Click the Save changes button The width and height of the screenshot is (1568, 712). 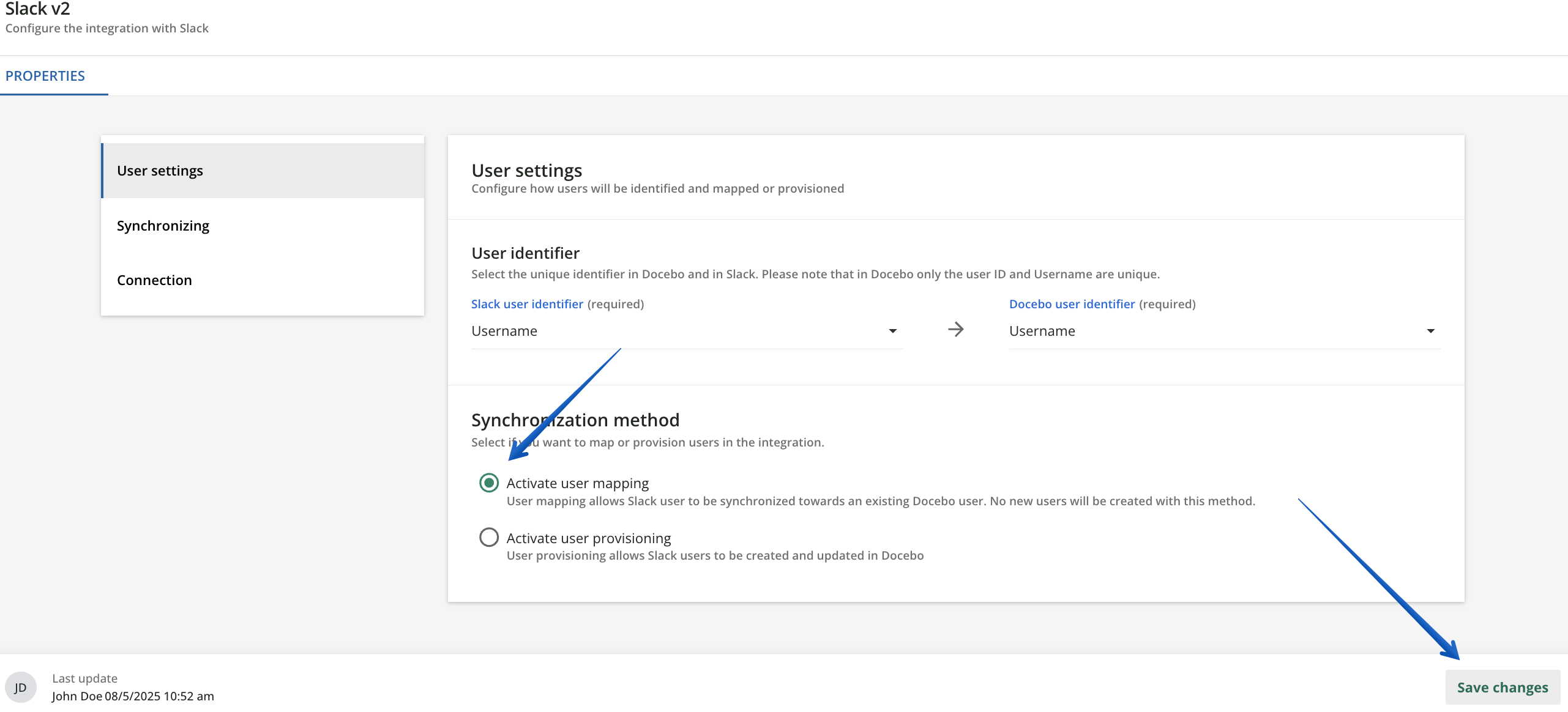click(1503, 686)
